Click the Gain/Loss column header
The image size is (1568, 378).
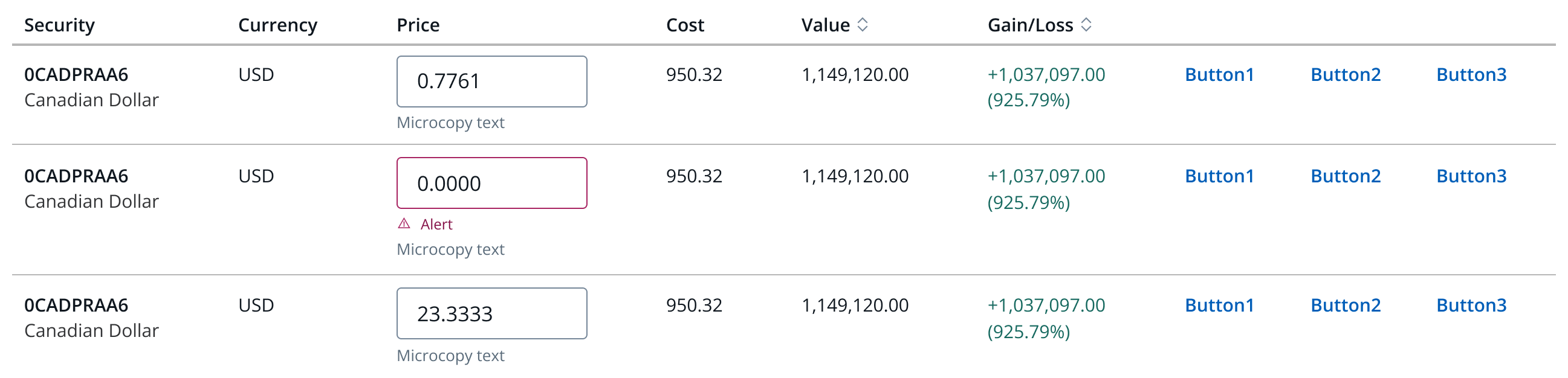1030,25
